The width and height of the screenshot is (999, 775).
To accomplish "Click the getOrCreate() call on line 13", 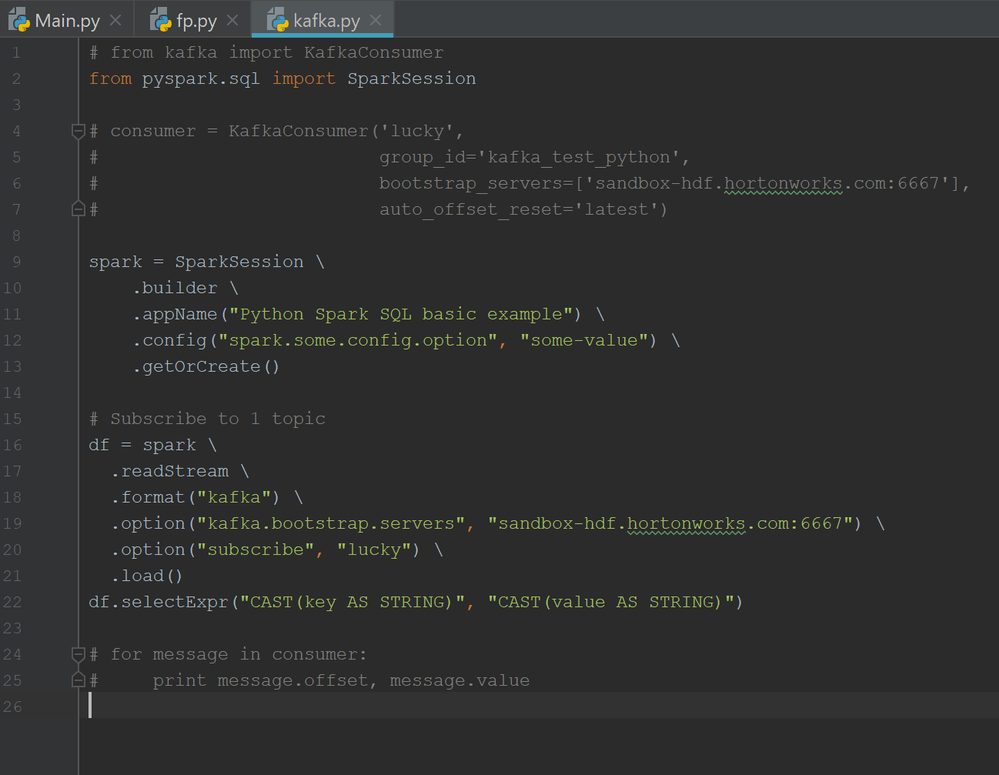I will click(x=206, y=366).
